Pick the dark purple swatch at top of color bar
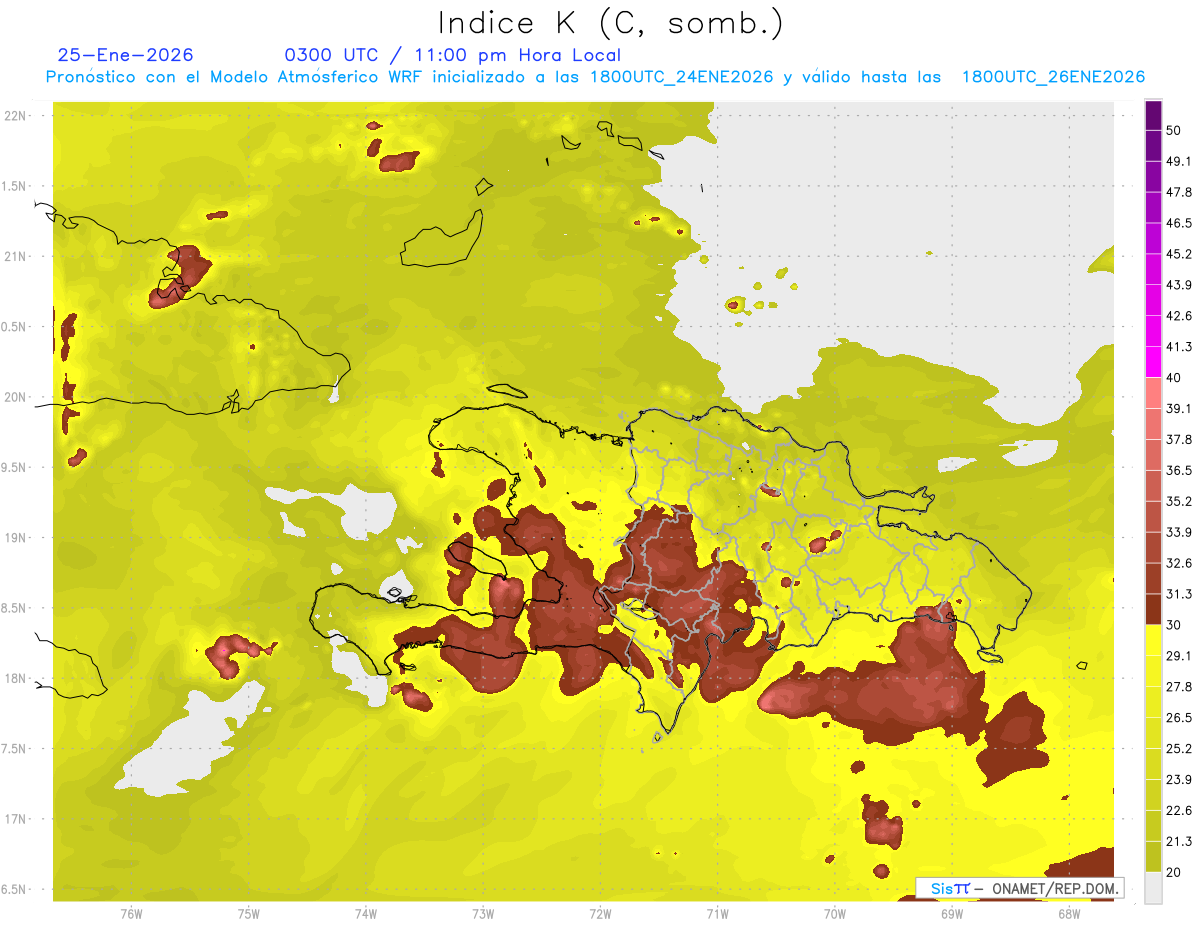This screenshot has height=927, width=1200. pyautogui.click(x=1153, y=116)
